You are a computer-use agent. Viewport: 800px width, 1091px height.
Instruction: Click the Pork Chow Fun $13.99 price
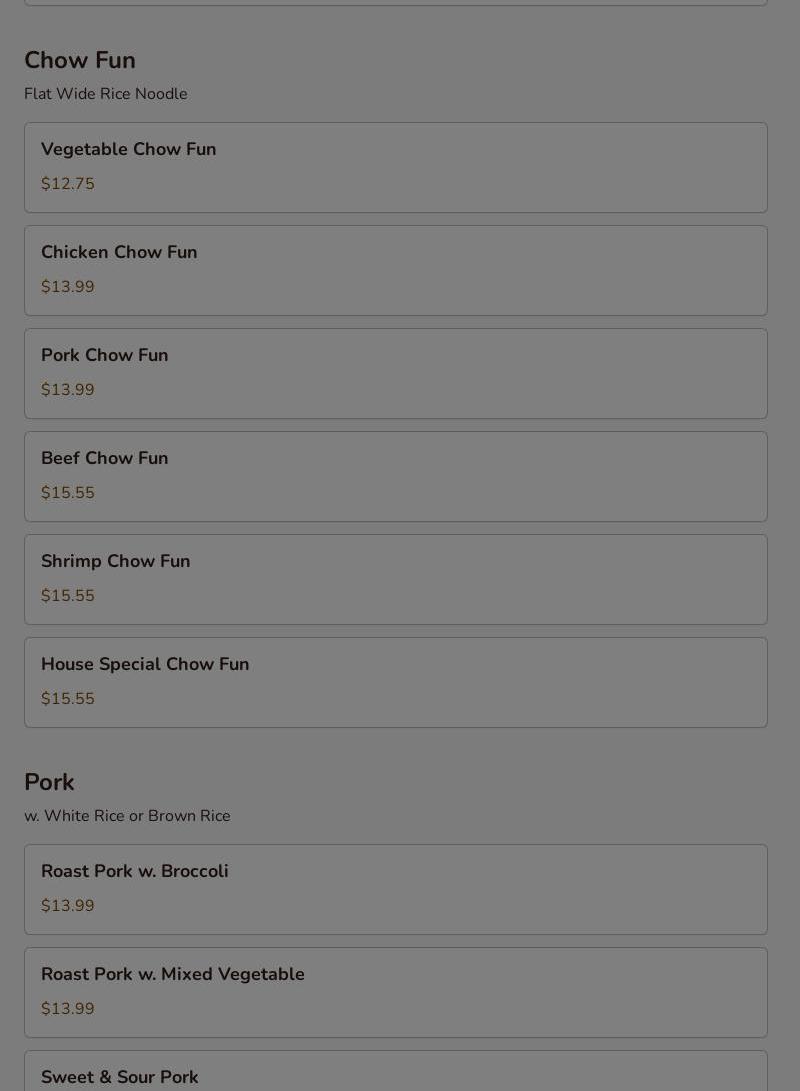(x=67, y=390)
